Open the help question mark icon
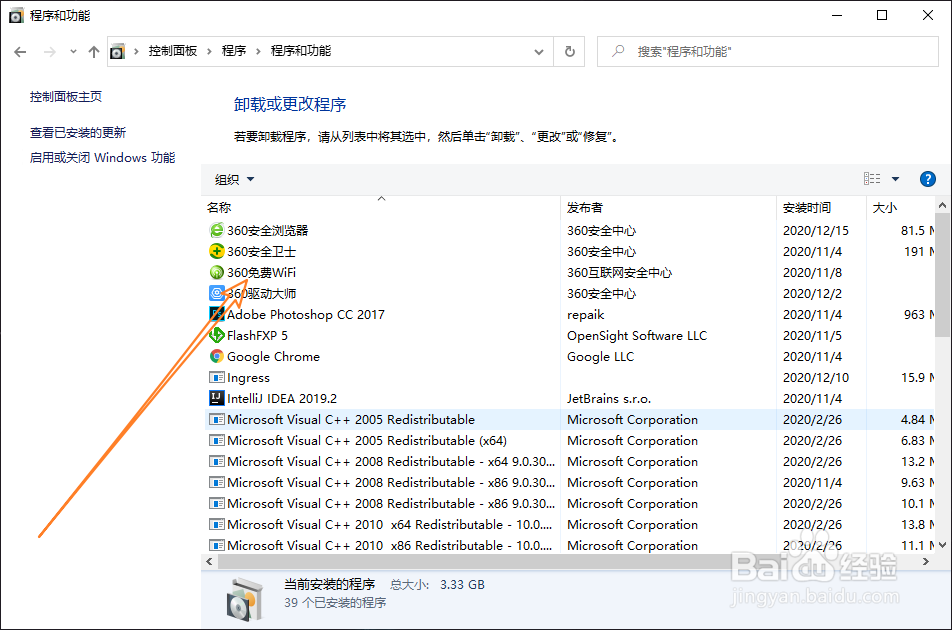Image resolution: width=952 pixels, height=630 pixels. 928,178
